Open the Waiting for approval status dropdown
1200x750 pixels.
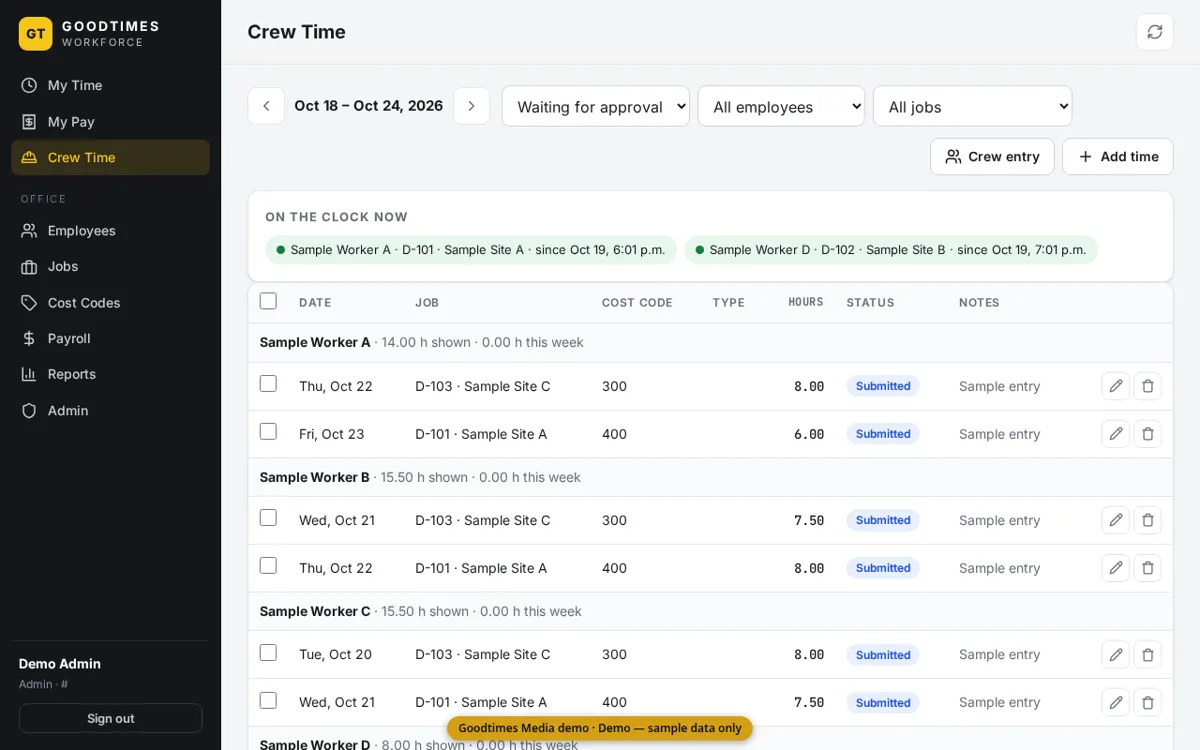[x=596, y=106]
